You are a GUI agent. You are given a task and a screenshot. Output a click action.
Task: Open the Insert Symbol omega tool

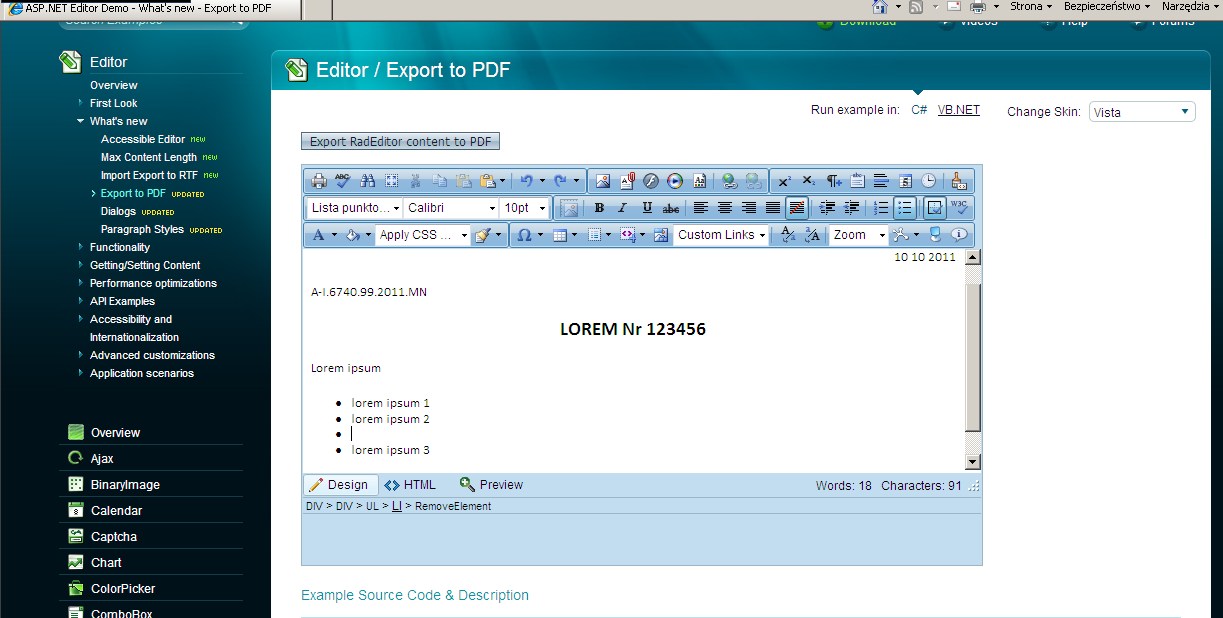524,235
